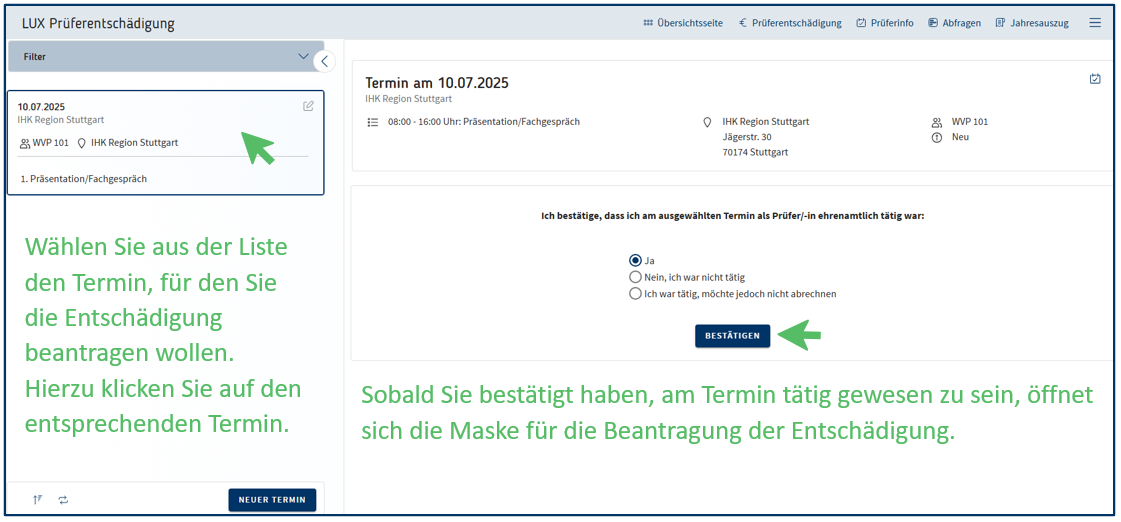Screen dimensions: 1121x522
Task: Click the 'Neu' status text
Action: pyautogui.click(x=960, y=137)
